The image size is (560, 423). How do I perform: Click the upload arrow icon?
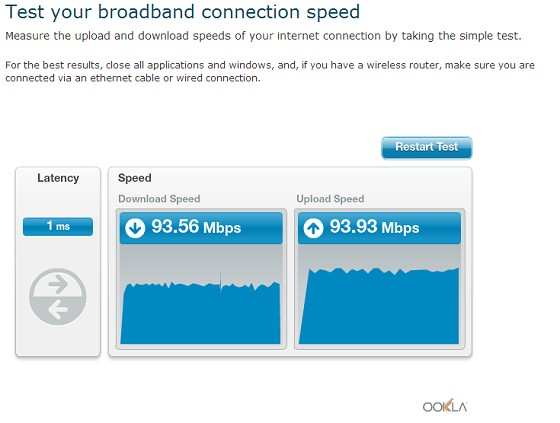(313, 228)
